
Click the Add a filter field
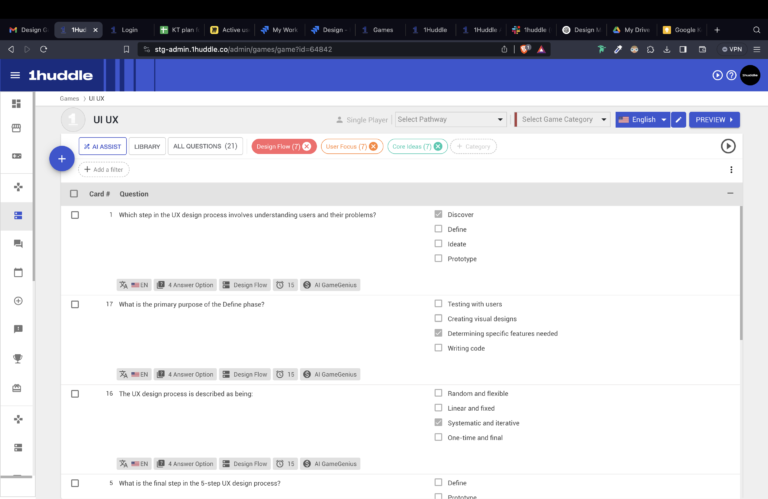pyautogui.click(x=104, y=170)
